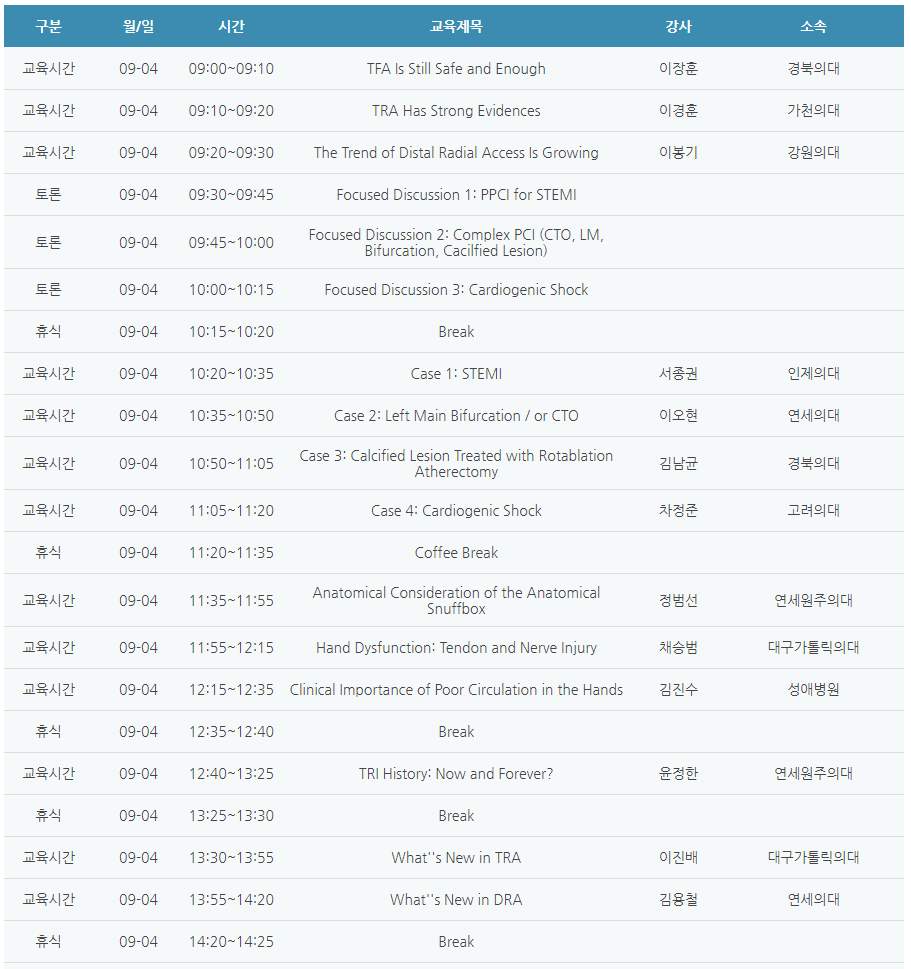
Task: Click 'Case 2: Left Main Bifurcation / or CTO'
Action: [456, 416]
